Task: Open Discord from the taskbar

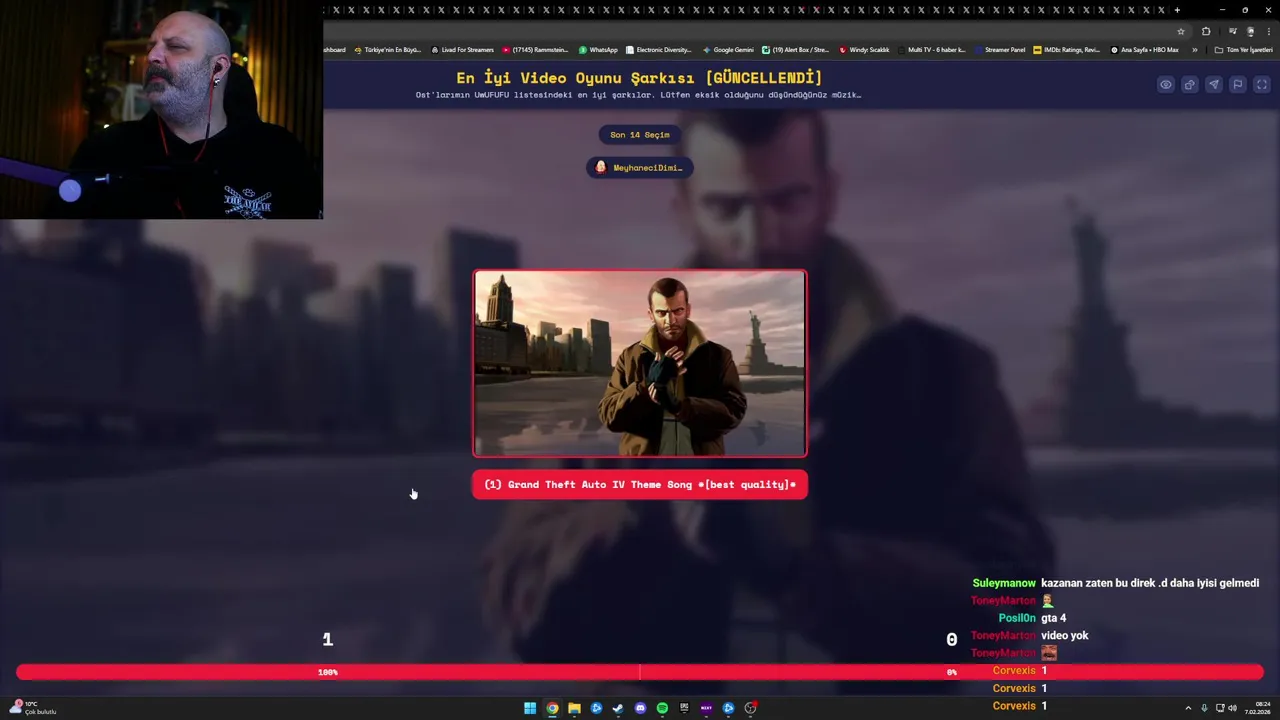Action: pyautogui.click(x=640, y=708)
